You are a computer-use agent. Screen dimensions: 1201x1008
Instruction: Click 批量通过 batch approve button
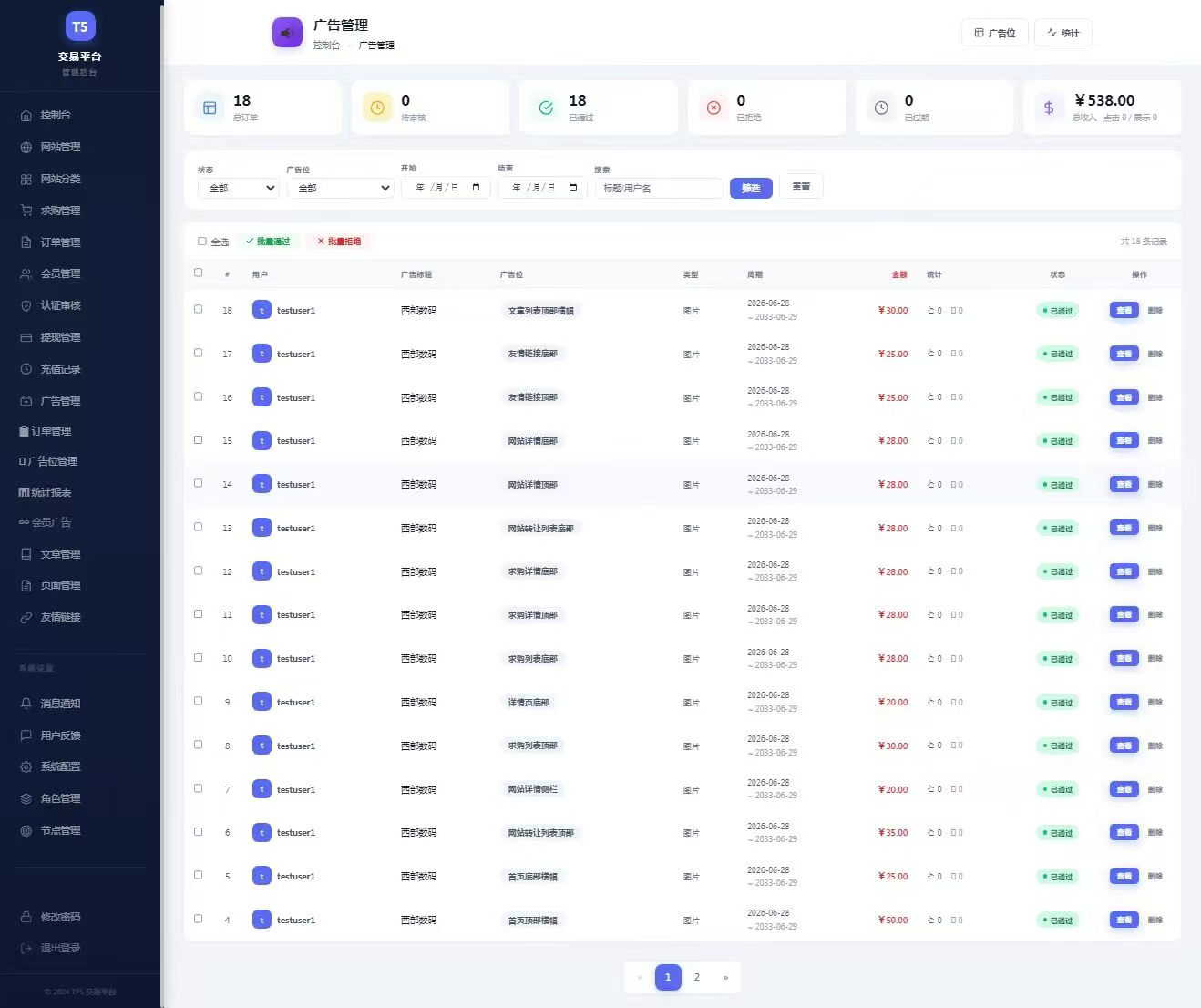coord(268,242)
